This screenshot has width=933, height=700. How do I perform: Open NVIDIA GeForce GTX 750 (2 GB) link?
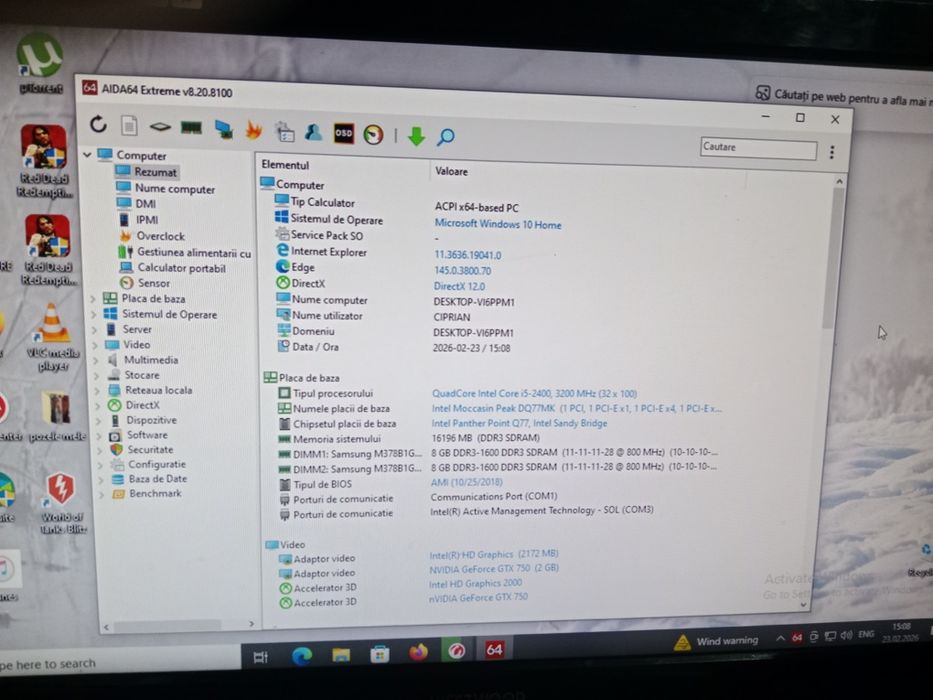[494, 568]
